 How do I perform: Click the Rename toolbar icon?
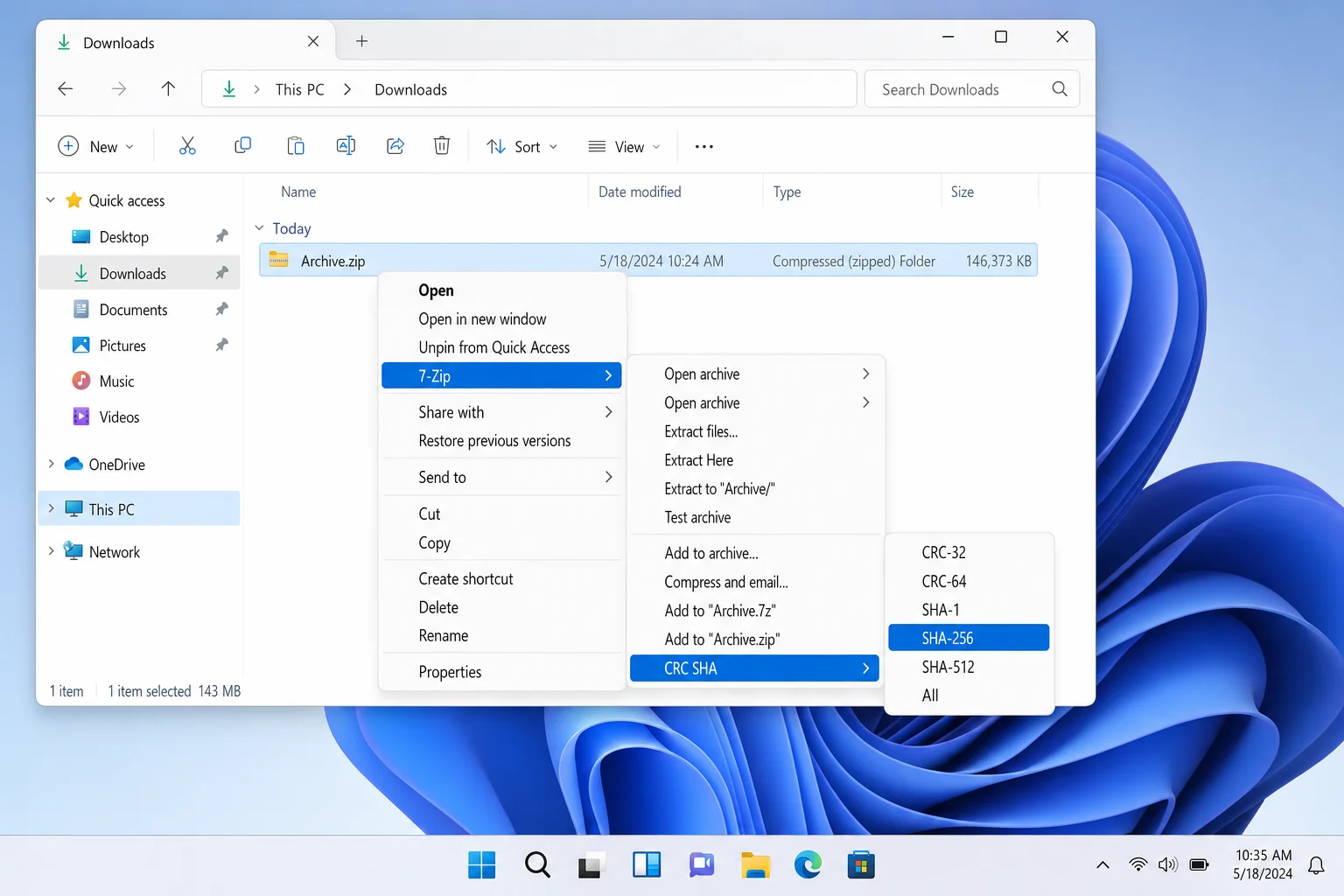(346, 146)
